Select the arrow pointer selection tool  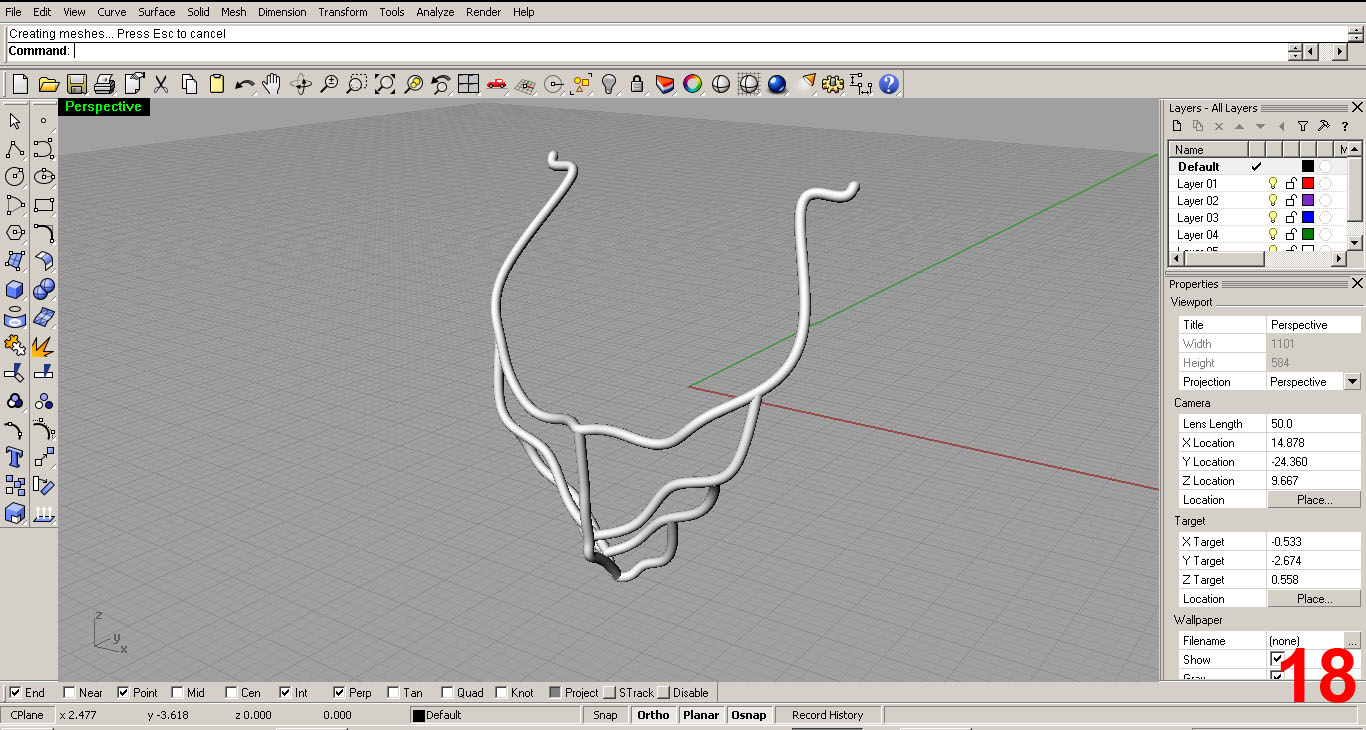pyautogui.click(x=15, y=121)
